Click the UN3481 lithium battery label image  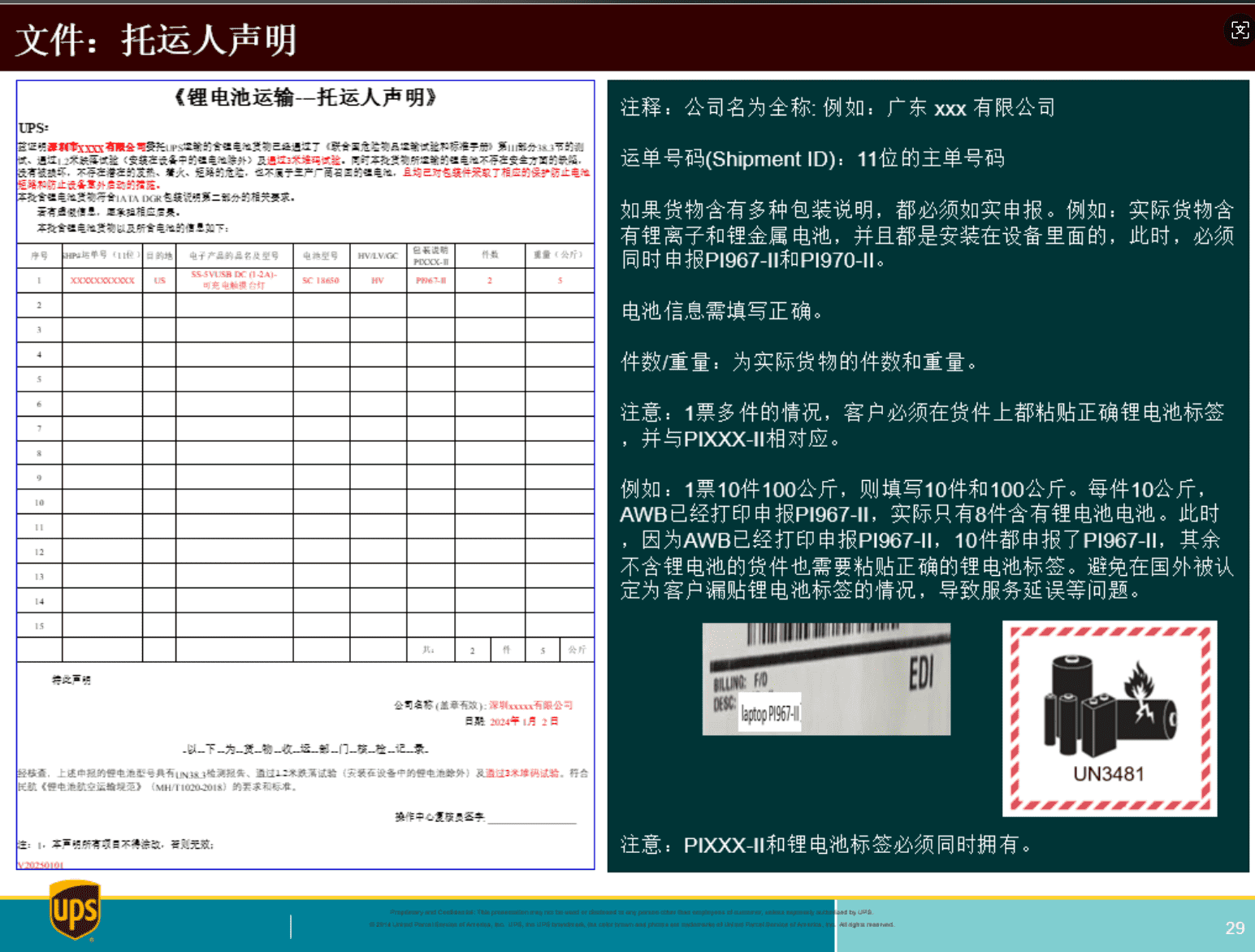coord(1109,718)
